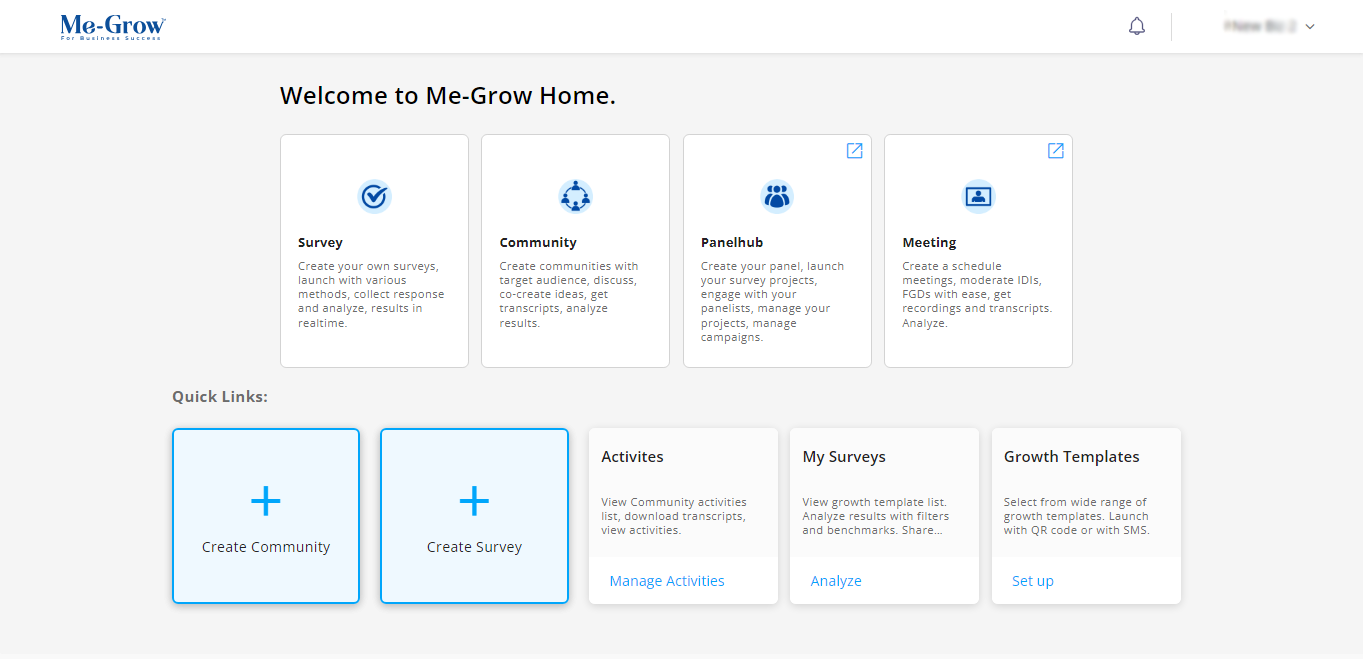Open Panelhub via its external-link icon
The image size is (1363, 660).
point(854,150)
